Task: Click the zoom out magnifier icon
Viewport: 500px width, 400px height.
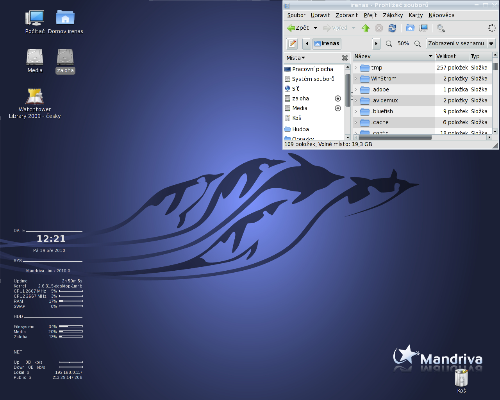Action: [x=389, y=44]
